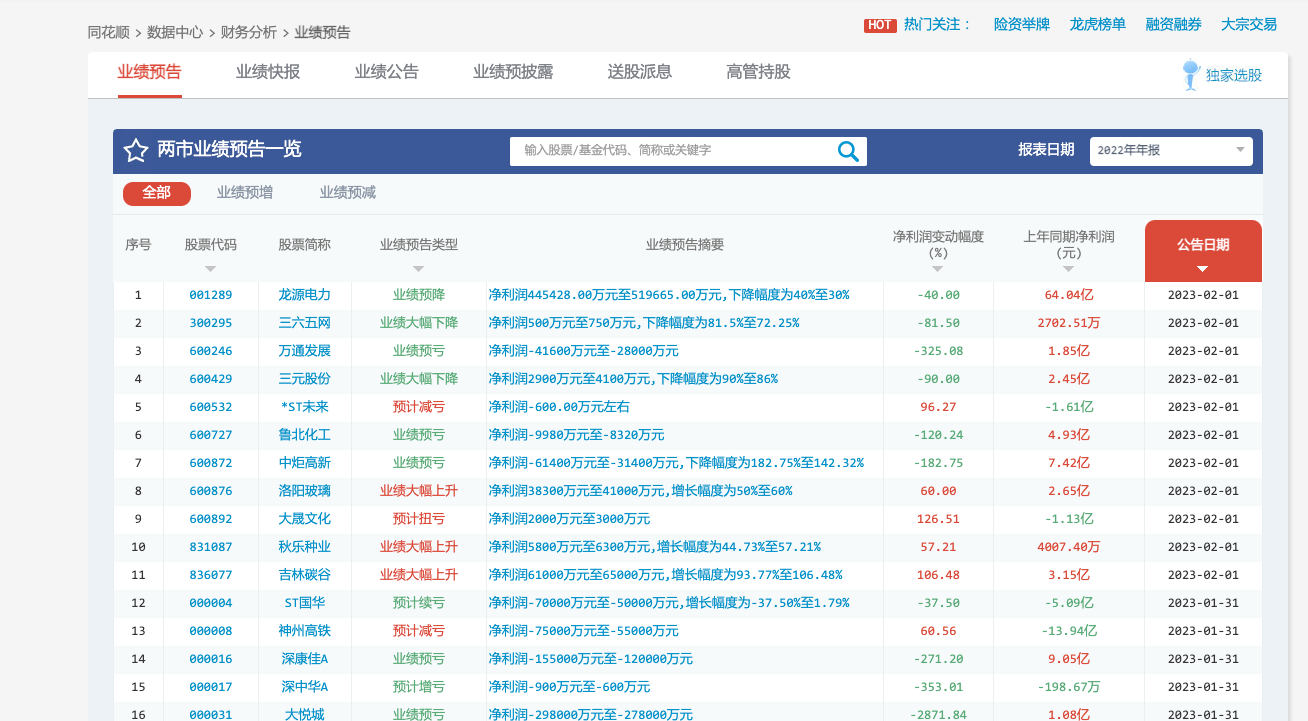The image size is (1308, 721).
Task: Open stock 三六五网
Action: pyautogui.click(x=305, y=323)
